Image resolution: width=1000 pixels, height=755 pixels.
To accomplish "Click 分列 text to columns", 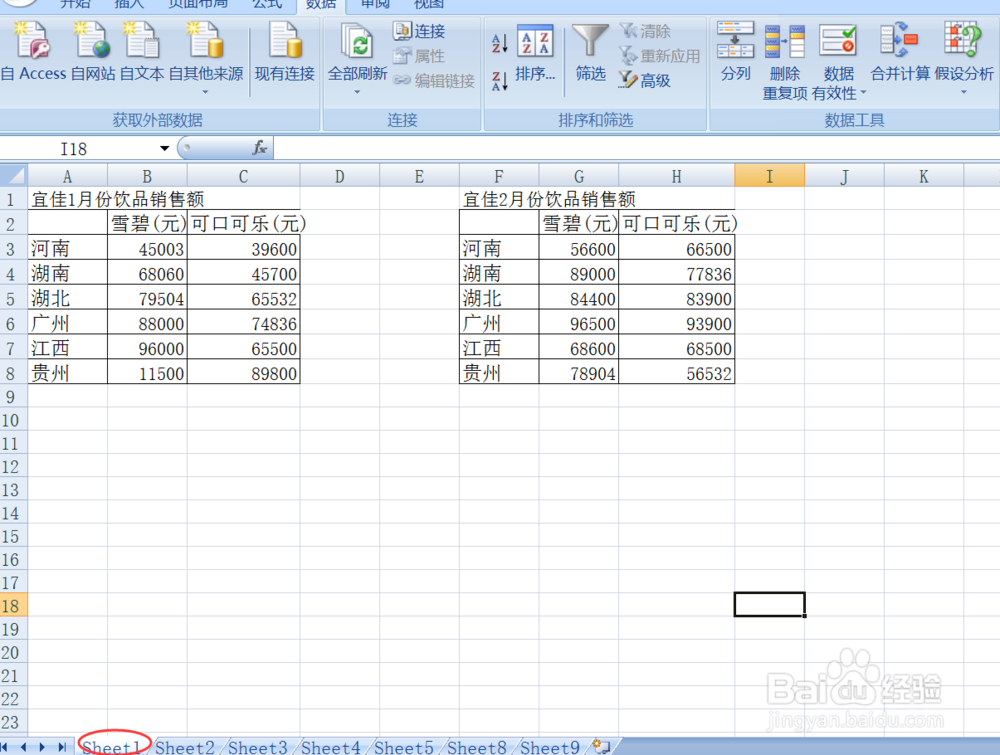I will (x=735, y=52).
